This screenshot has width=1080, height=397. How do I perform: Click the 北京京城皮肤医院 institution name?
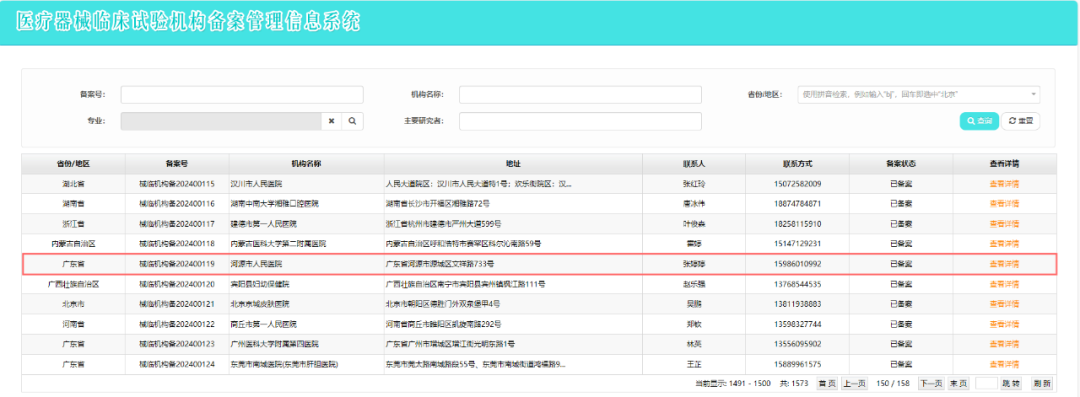pyautogui.click(x=260, y=304)
